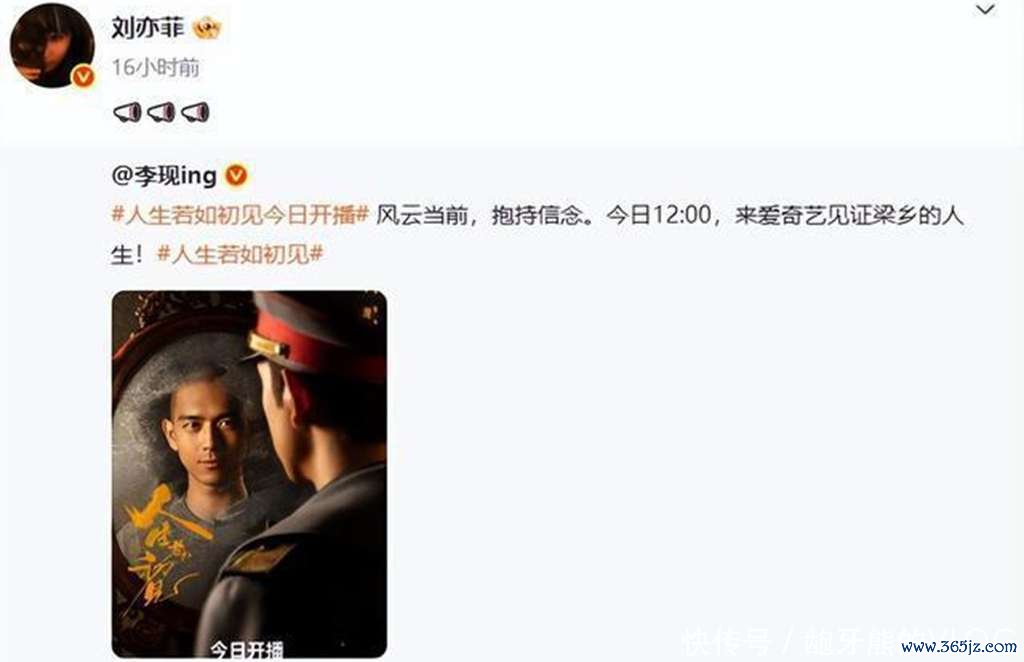The image size is (1024, 662).
Task: Click the middle megaphone emoji
Action: click(x=161, y=112)
